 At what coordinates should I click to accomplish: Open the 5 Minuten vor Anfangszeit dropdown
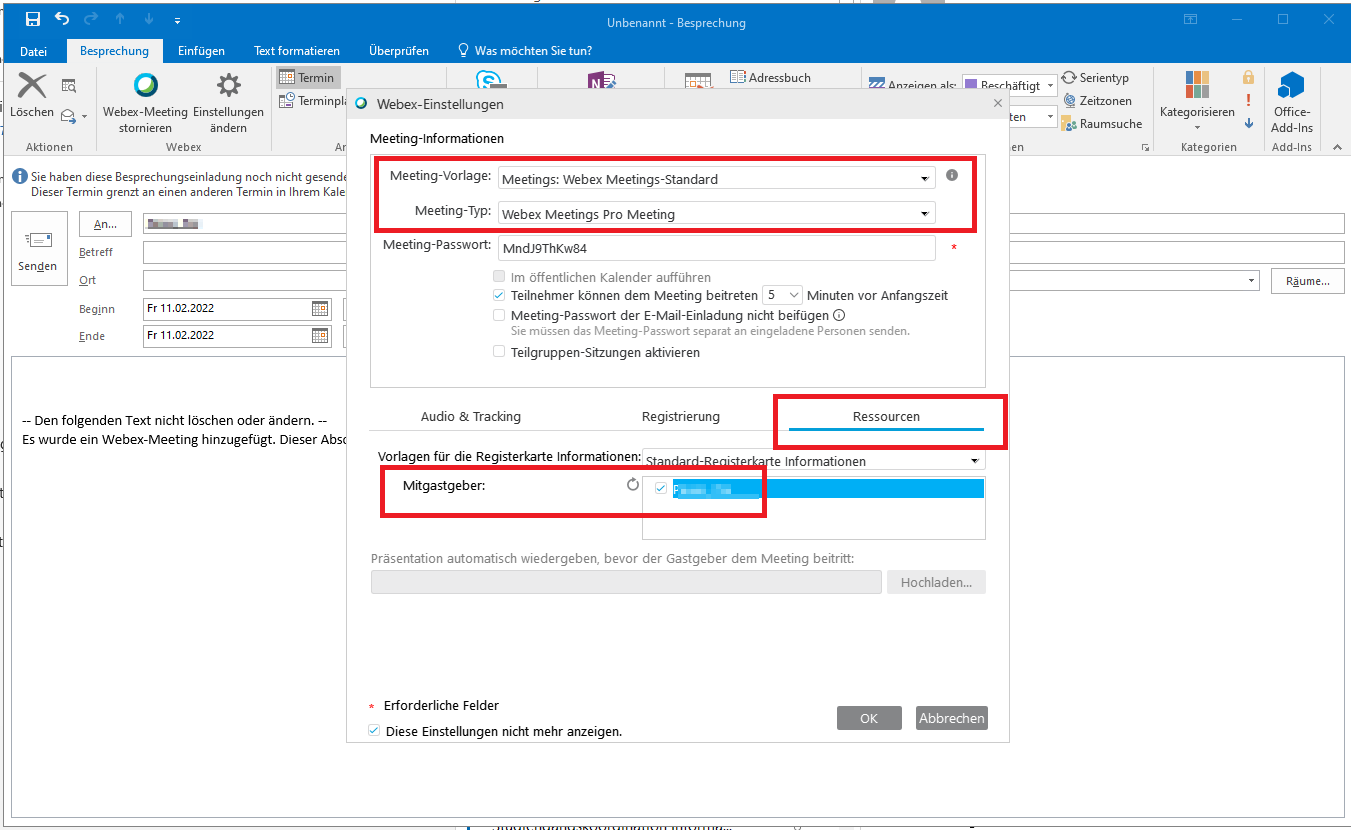782,295
